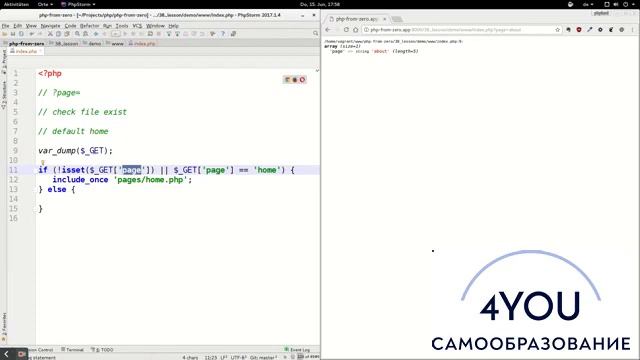Bookmark the page with the star icon
The height and width of the screenshot is (360, 640).
click(558, 30)
